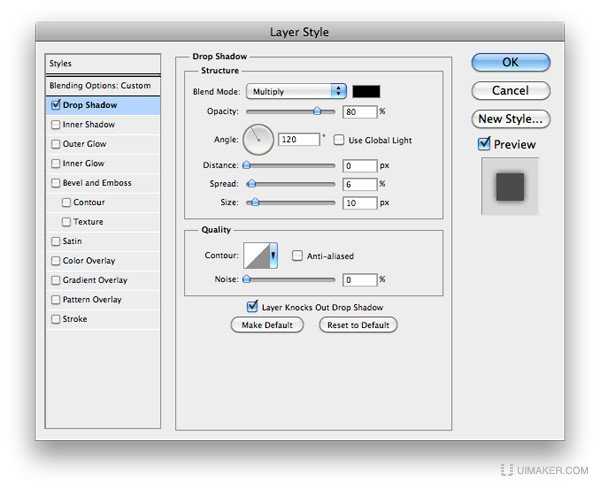
Task: Click the Spread slider handle
Action: [251, 184]
